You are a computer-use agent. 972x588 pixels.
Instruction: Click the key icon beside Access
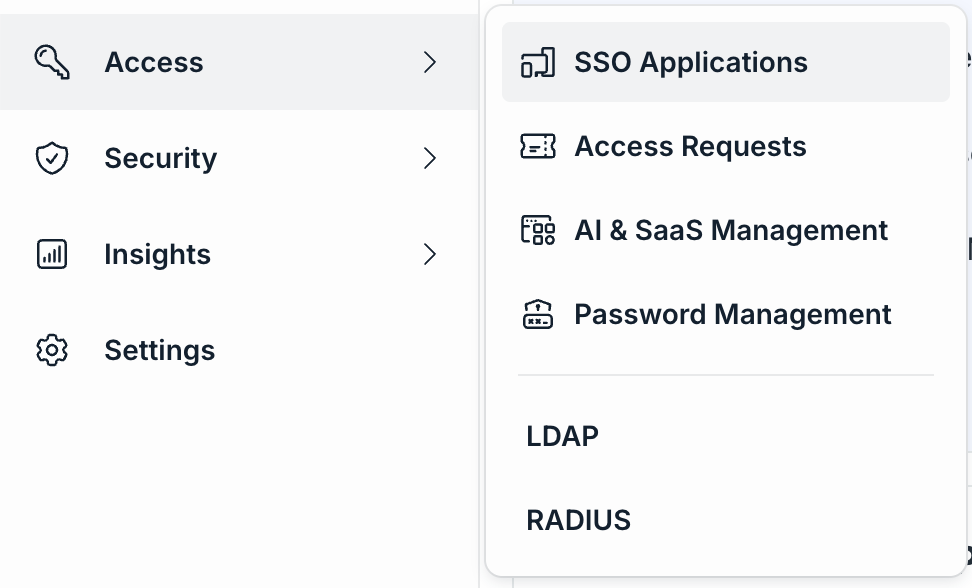point(52,62)
